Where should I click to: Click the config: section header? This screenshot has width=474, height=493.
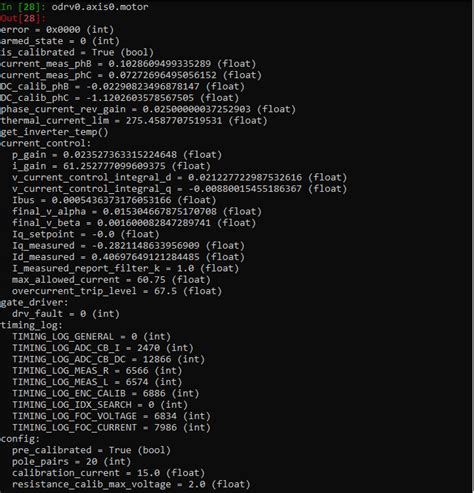tap(20, 439)
